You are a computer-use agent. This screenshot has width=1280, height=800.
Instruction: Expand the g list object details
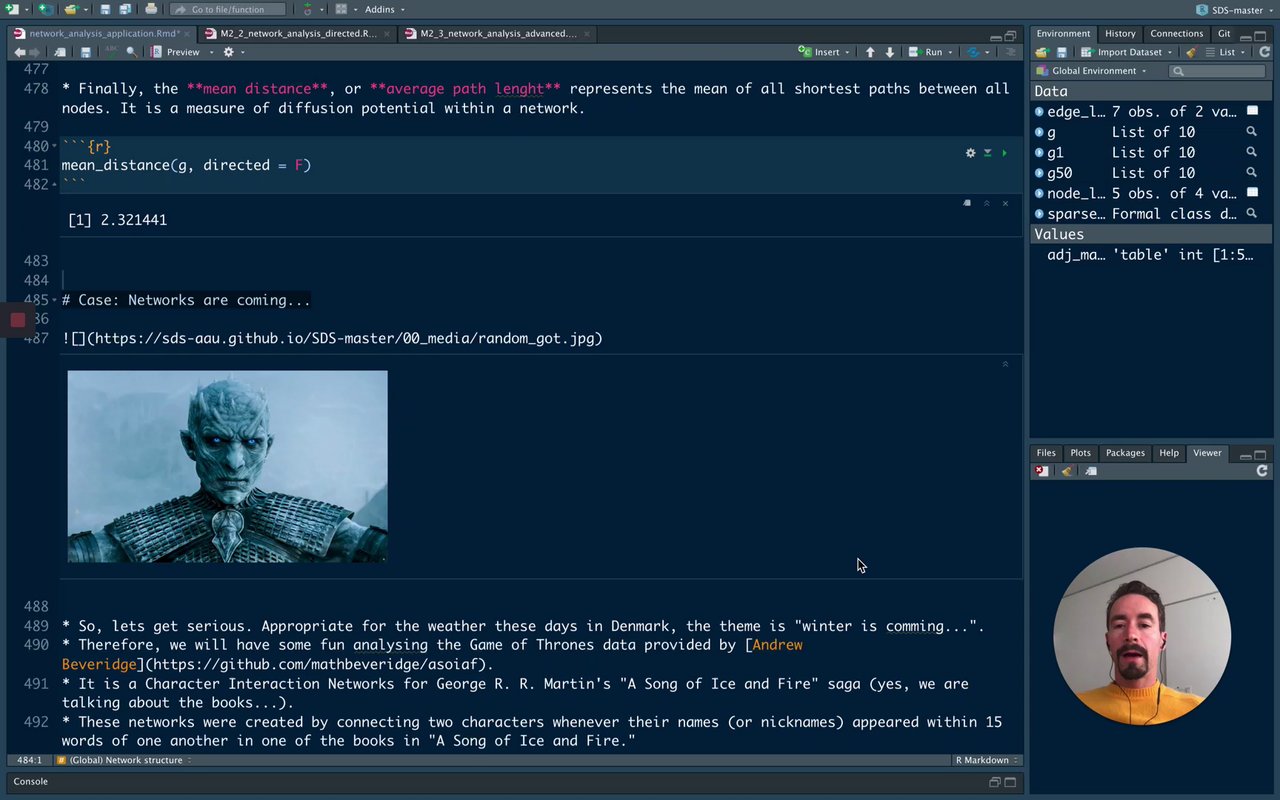coord(1039,132)
